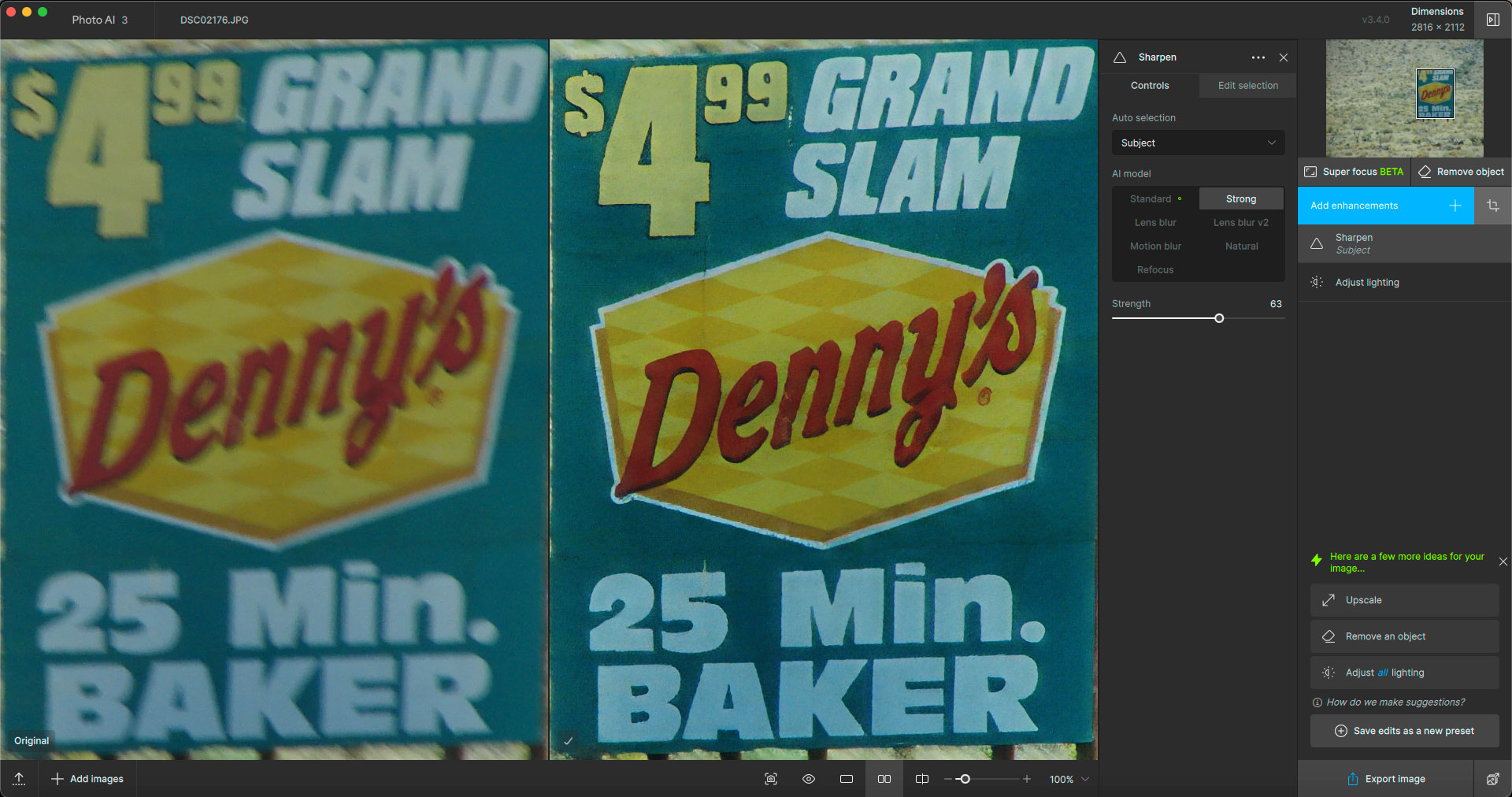The image size is (1512, 797).
Task: Select the Motion blur AI model
Action: pos(1155,247)
